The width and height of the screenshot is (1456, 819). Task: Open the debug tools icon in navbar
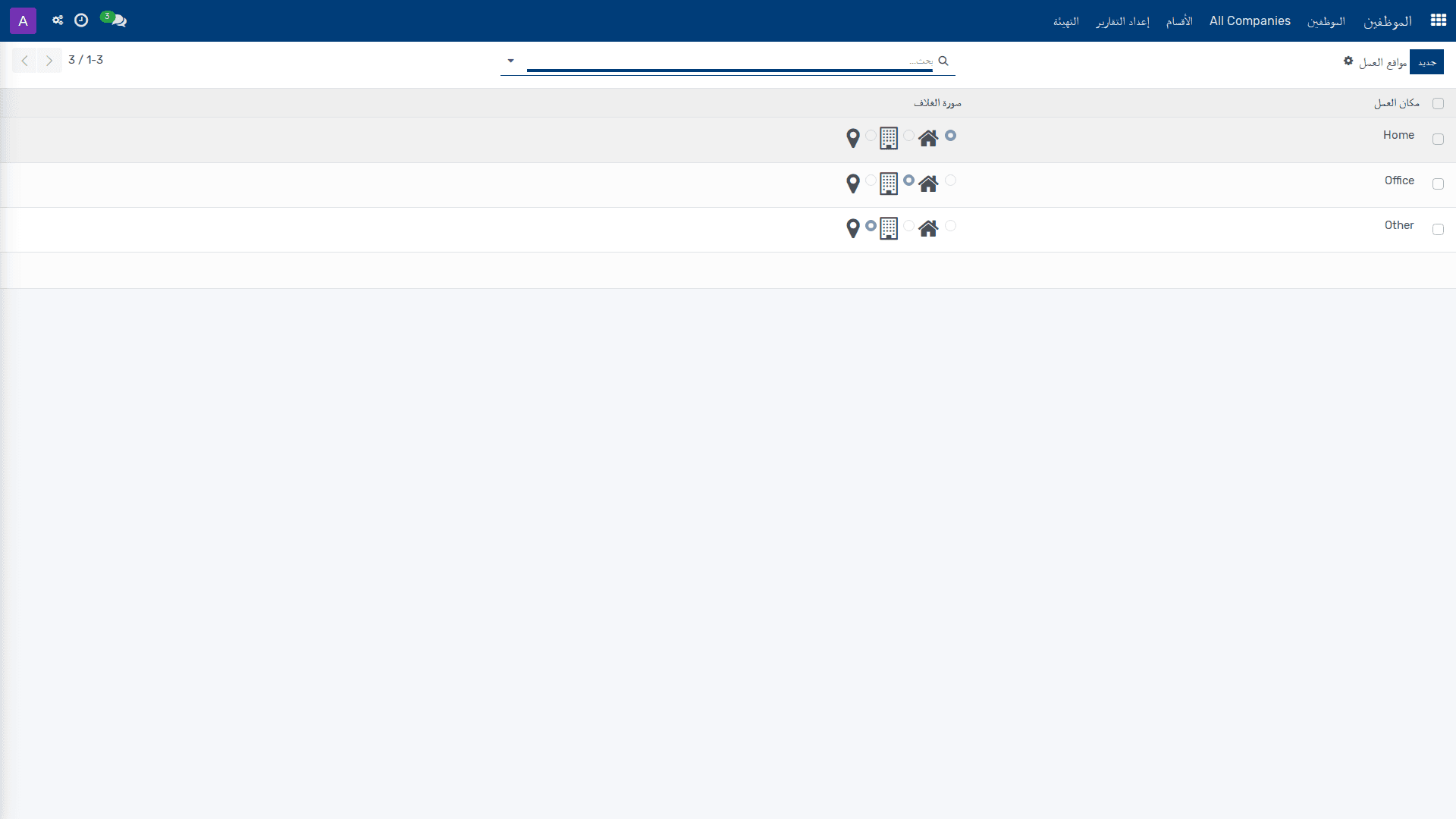point(58,20)
